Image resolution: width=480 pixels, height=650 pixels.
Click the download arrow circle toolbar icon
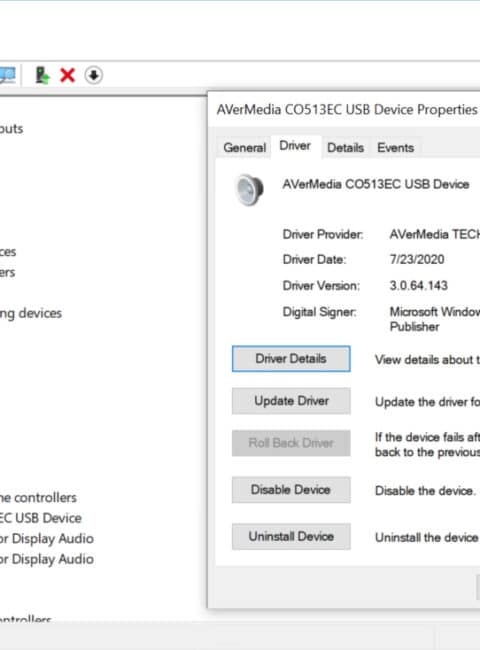(94, 75)
